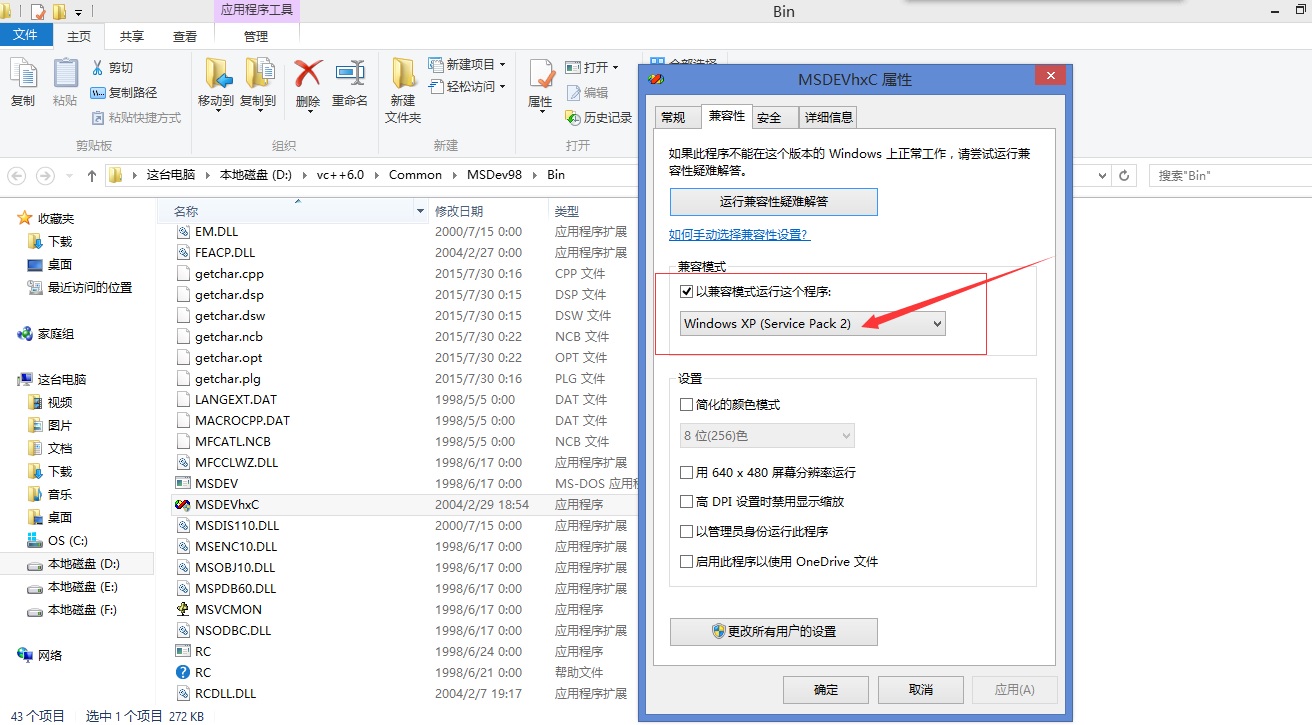
Task: Open the Name (名称) column filter arrow
Action: tap(420, 211)
